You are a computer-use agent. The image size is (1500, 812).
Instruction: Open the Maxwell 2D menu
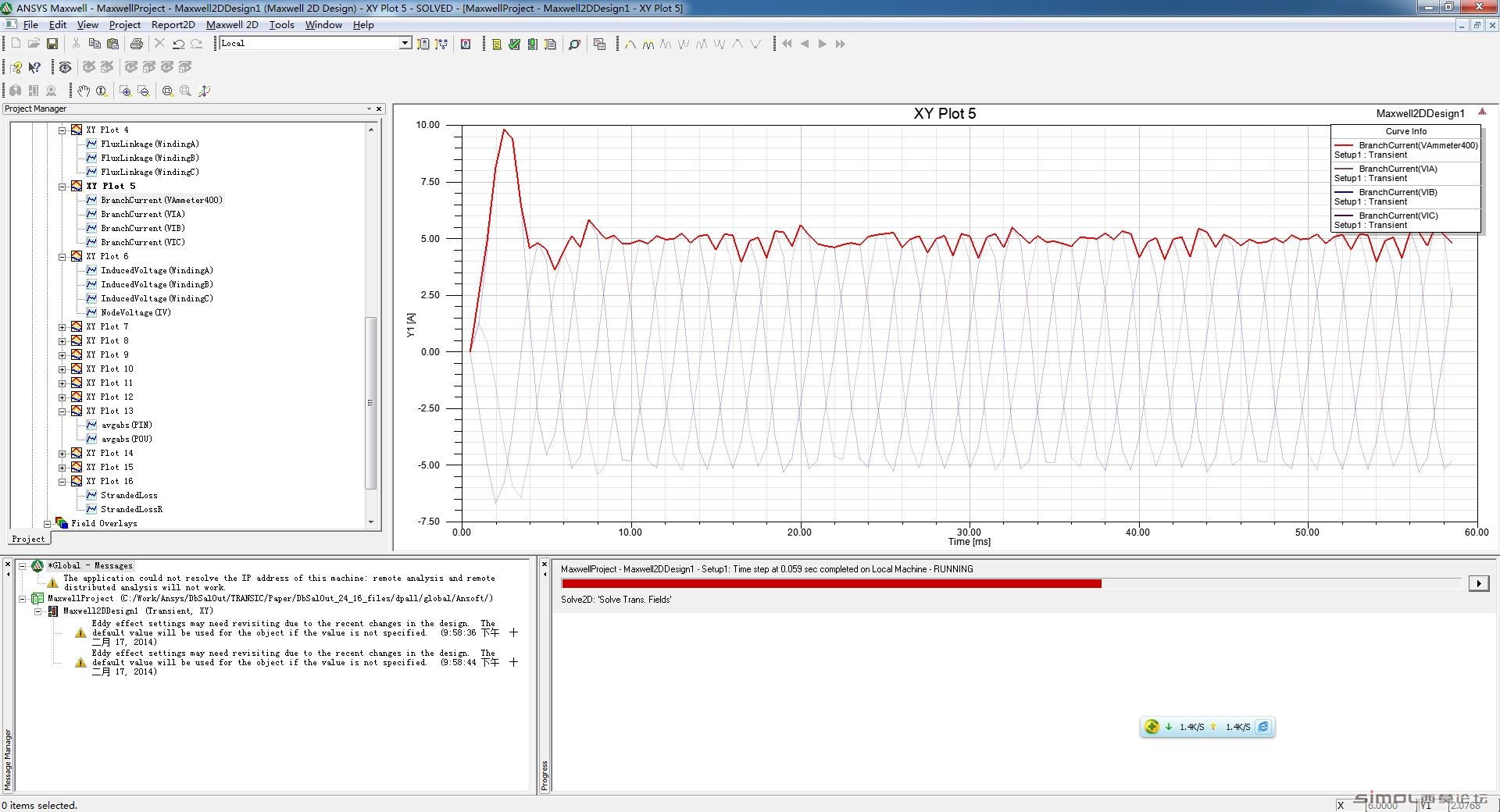[232, 25]
